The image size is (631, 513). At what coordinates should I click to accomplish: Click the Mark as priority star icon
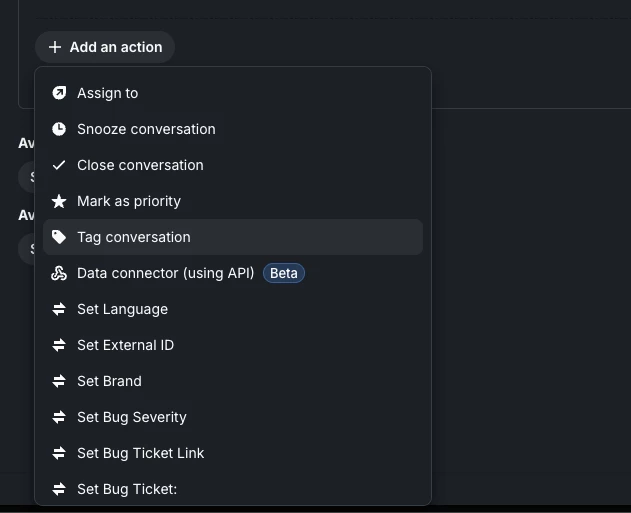click(59, 201)
